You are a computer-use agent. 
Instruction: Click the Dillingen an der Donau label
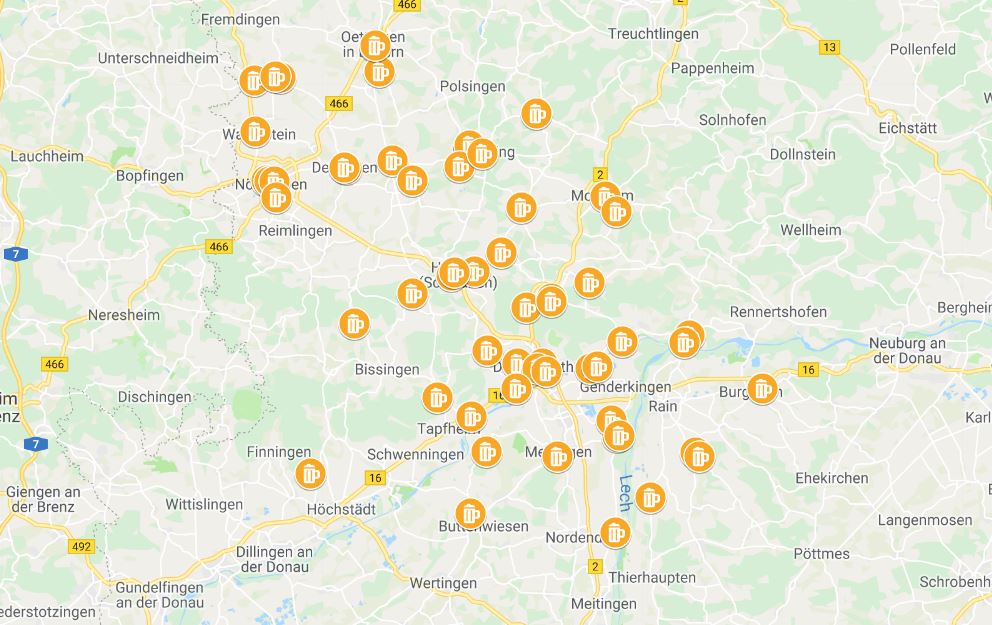point(274,559)
